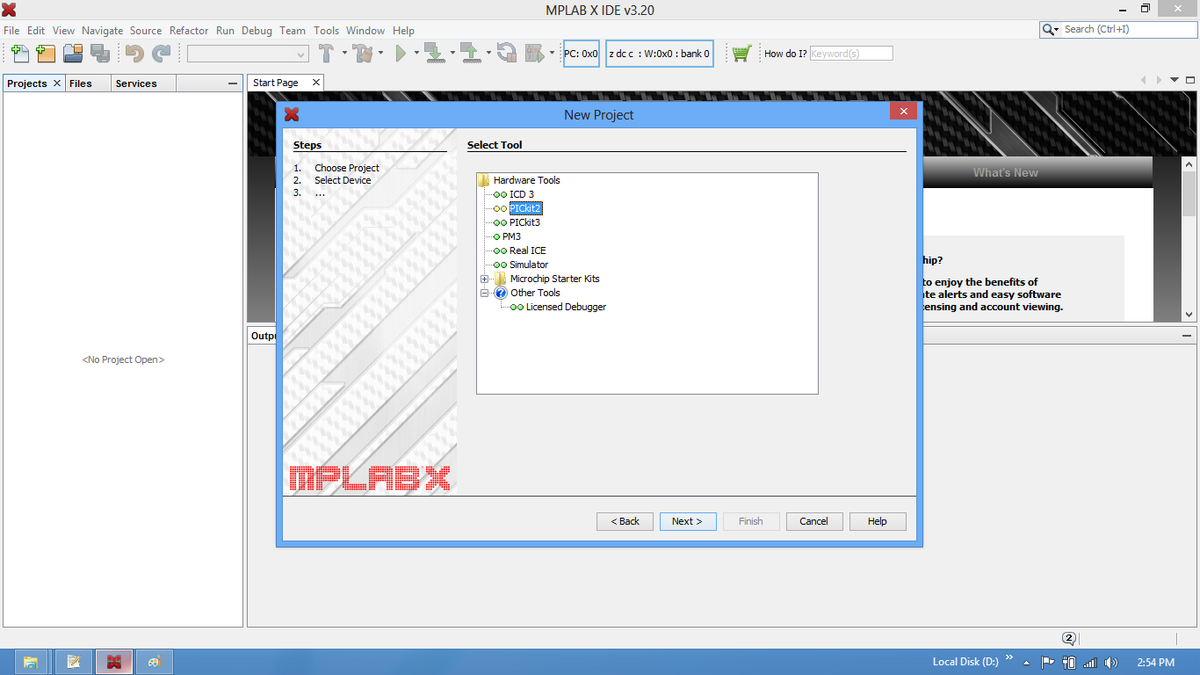
Task: Open the File menu
Action: pyautogui.click(x=11, y=30)
